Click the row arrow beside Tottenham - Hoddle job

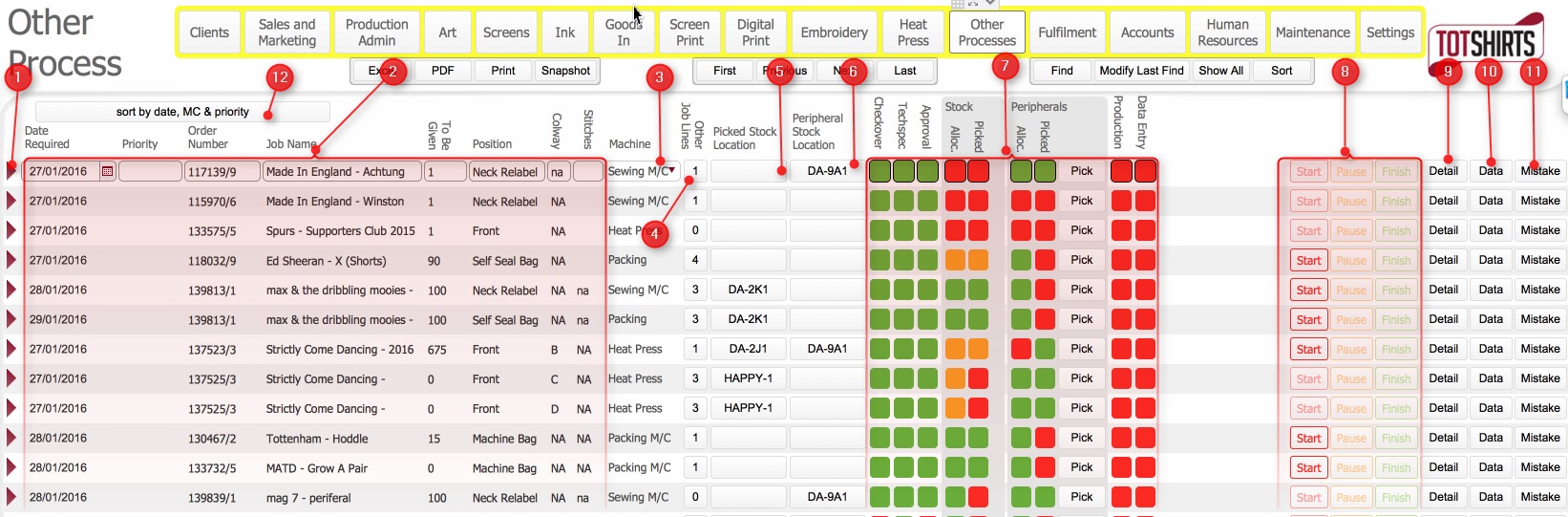tap(11, 438)
